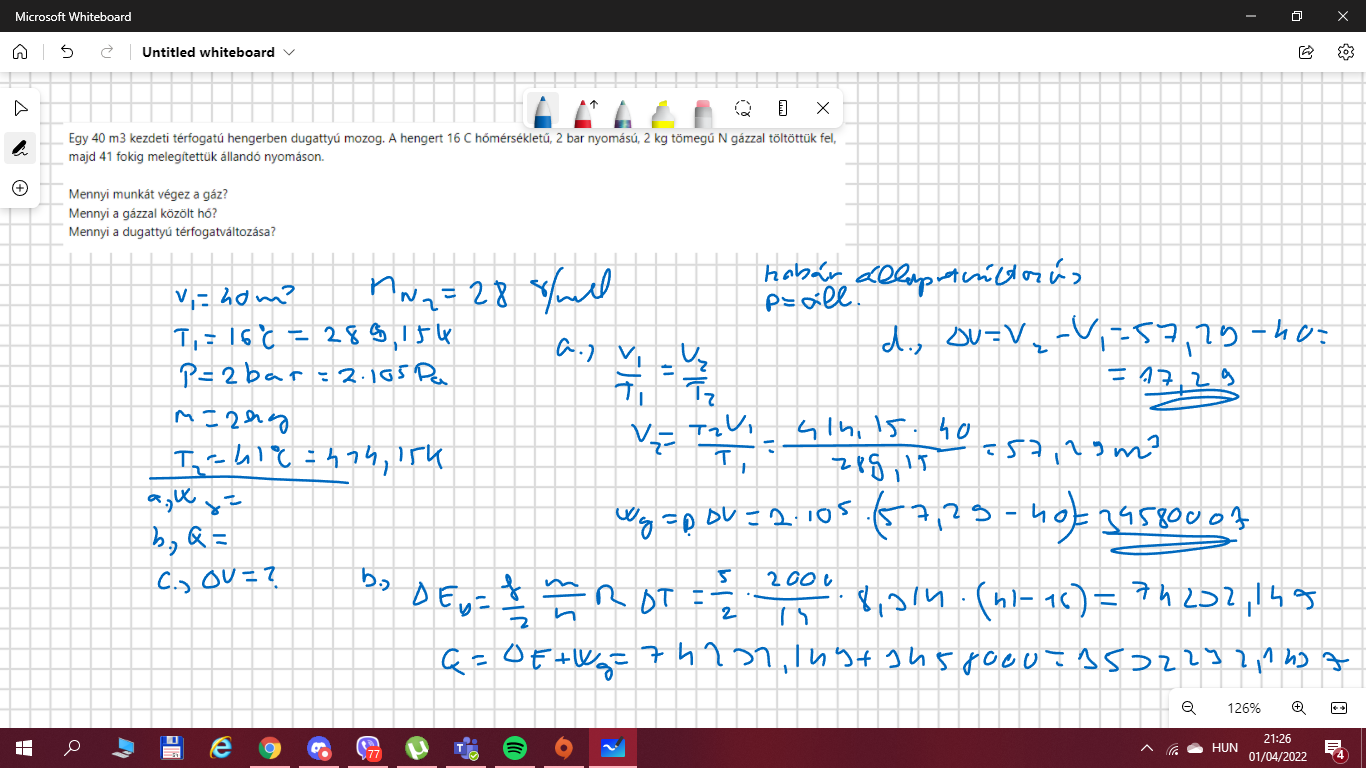Fit whiteboard content to screen
The width and height of the screenshot is (1366, 768).
pos(1339,708)
